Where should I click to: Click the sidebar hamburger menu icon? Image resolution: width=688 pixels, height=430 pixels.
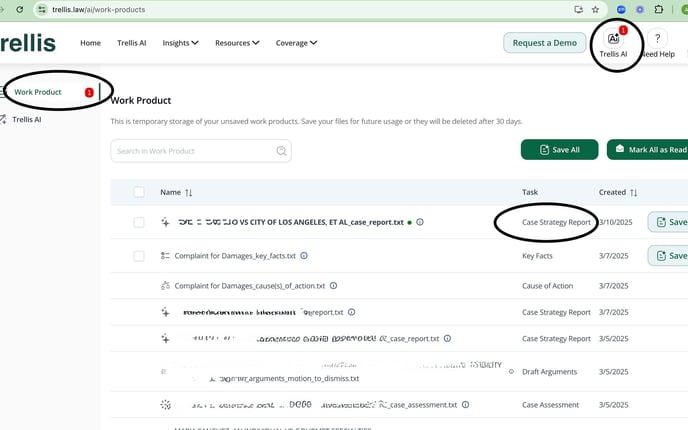pos(4,92)
